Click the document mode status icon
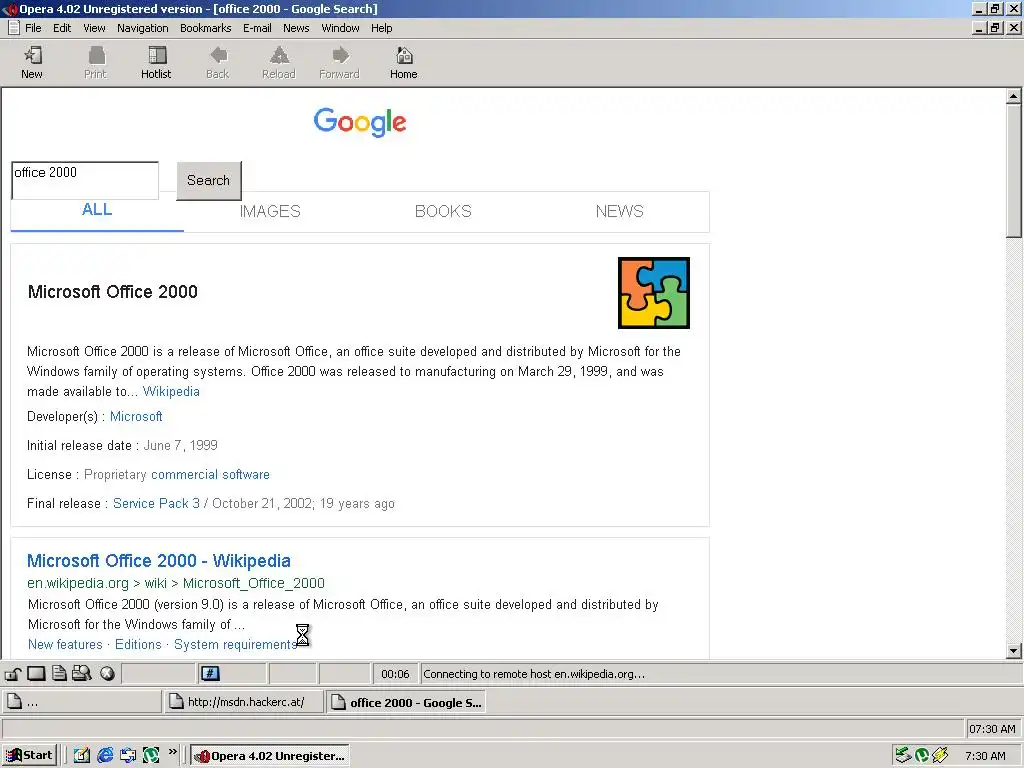 tap(59, 673)
